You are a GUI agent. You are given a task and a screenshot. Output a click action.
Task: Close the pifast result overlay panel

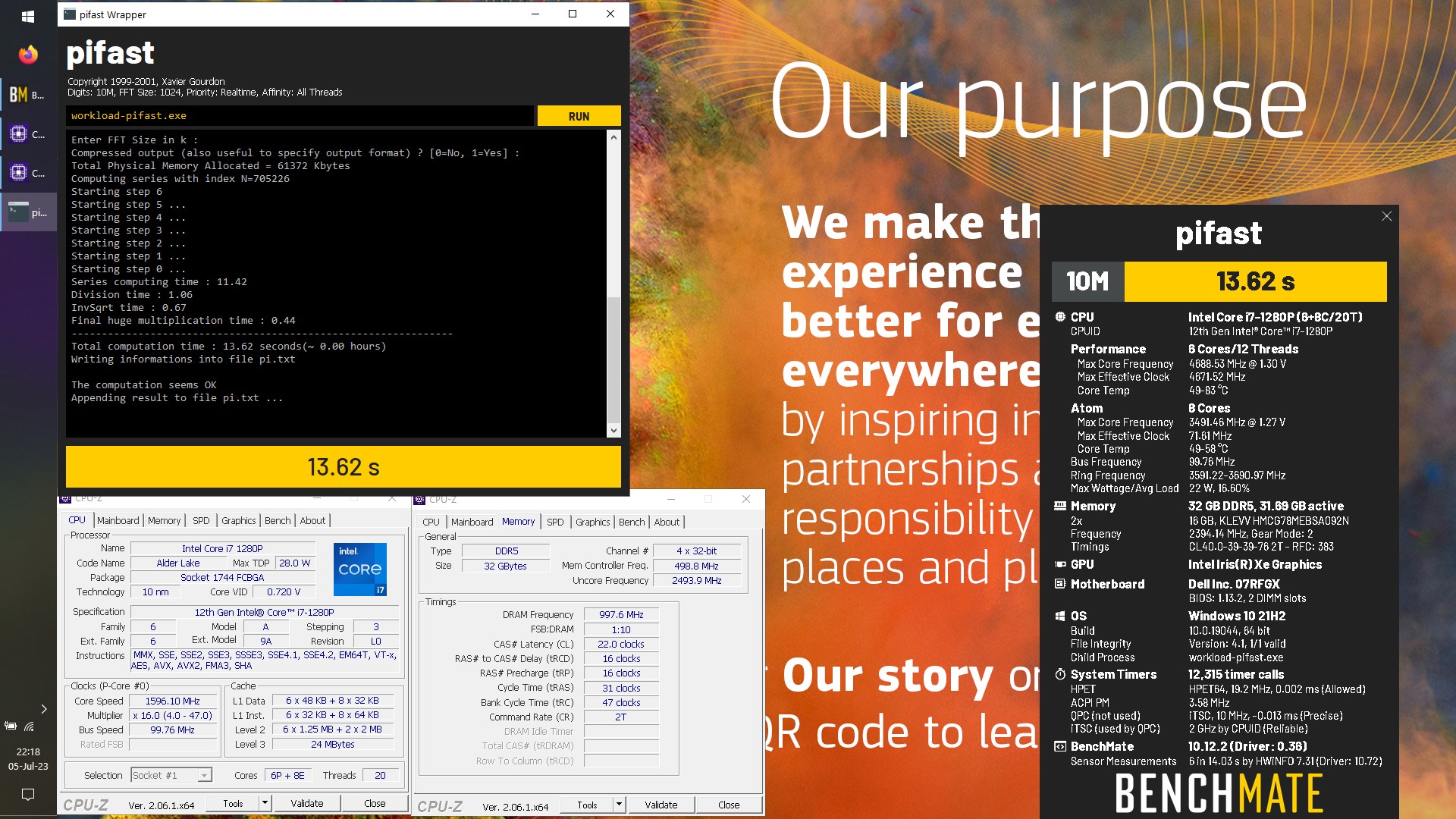tap(1387, 216)
